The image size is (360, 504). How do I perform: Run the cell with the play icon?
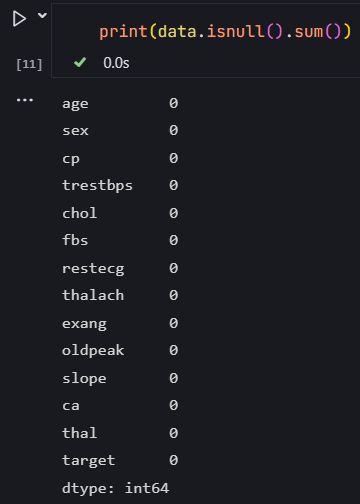pos(19,19)
